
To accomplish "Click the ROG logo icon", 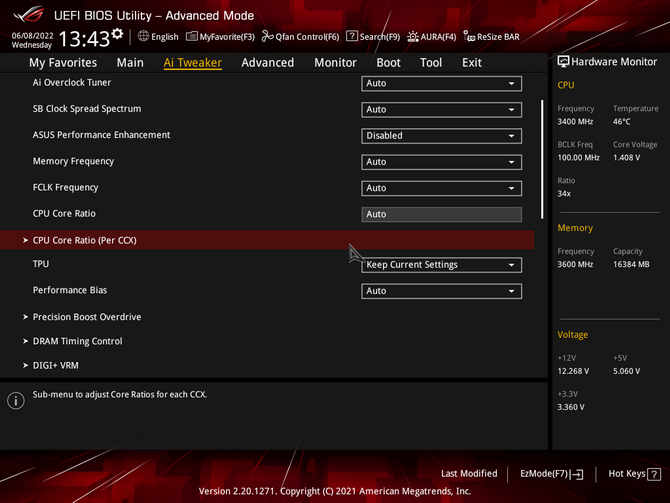I will point(29,14).
